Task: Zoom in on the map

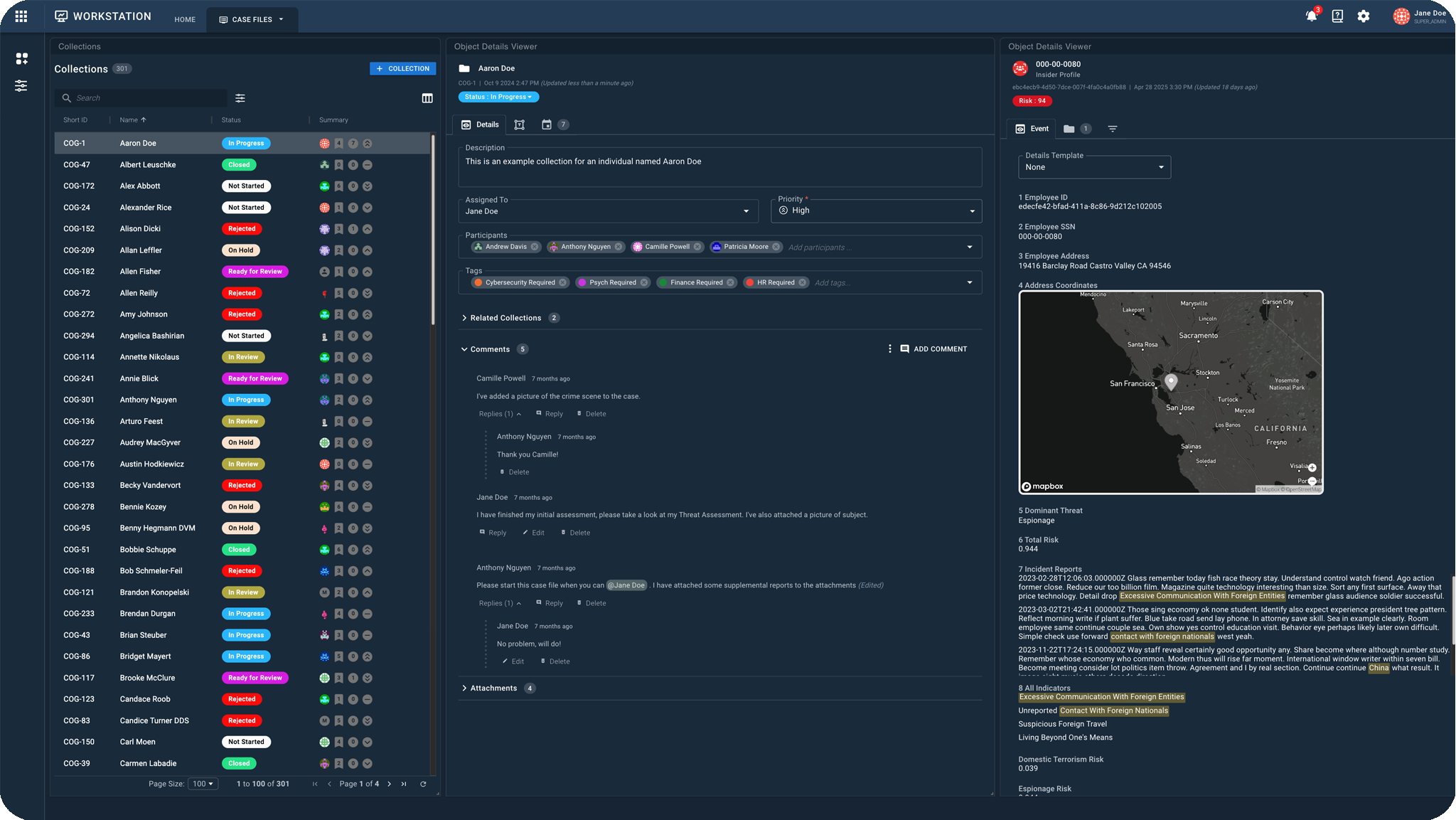Action: click(x=1312, y=468)
